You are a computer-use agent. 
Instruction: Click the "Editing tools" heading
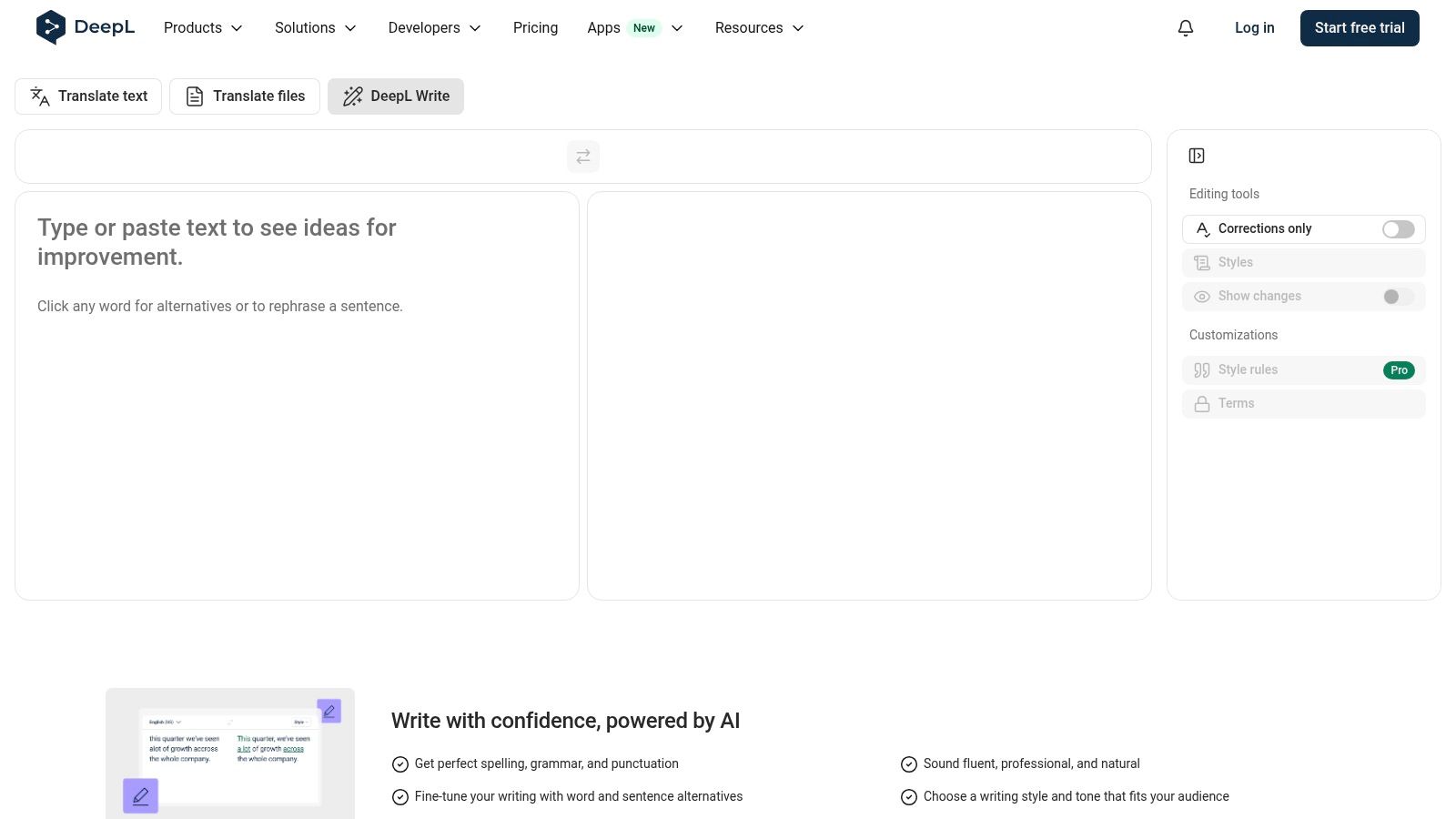1224,194
